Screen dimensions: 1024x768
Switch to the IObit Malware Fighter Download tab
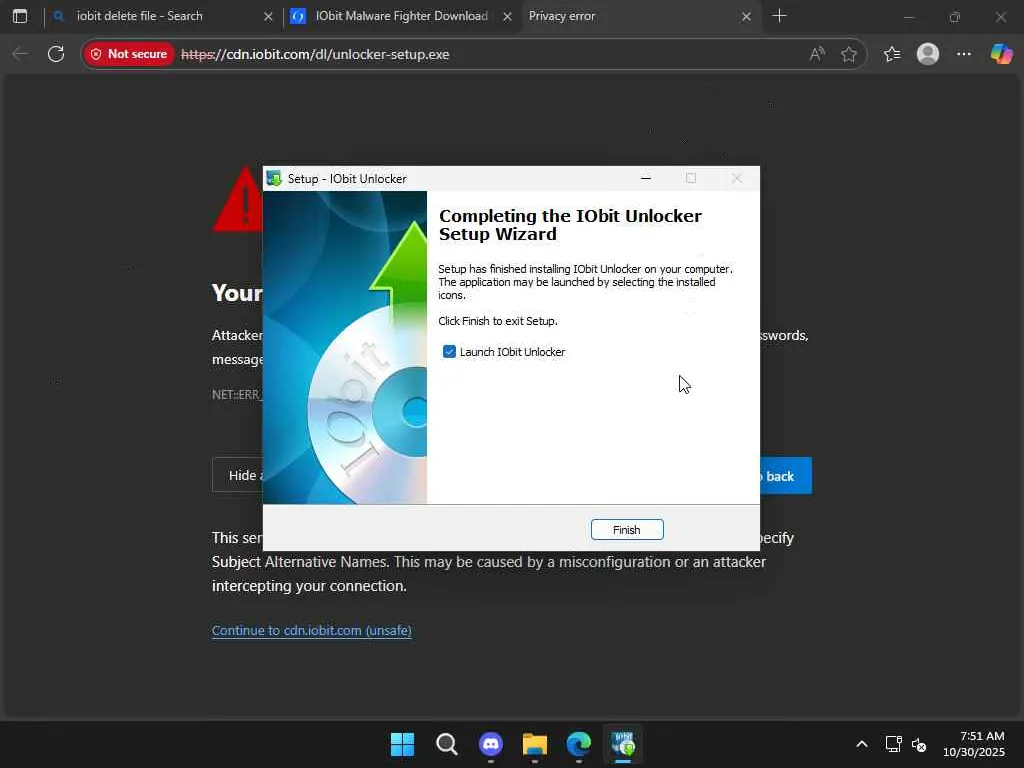[x=402, y=16]
